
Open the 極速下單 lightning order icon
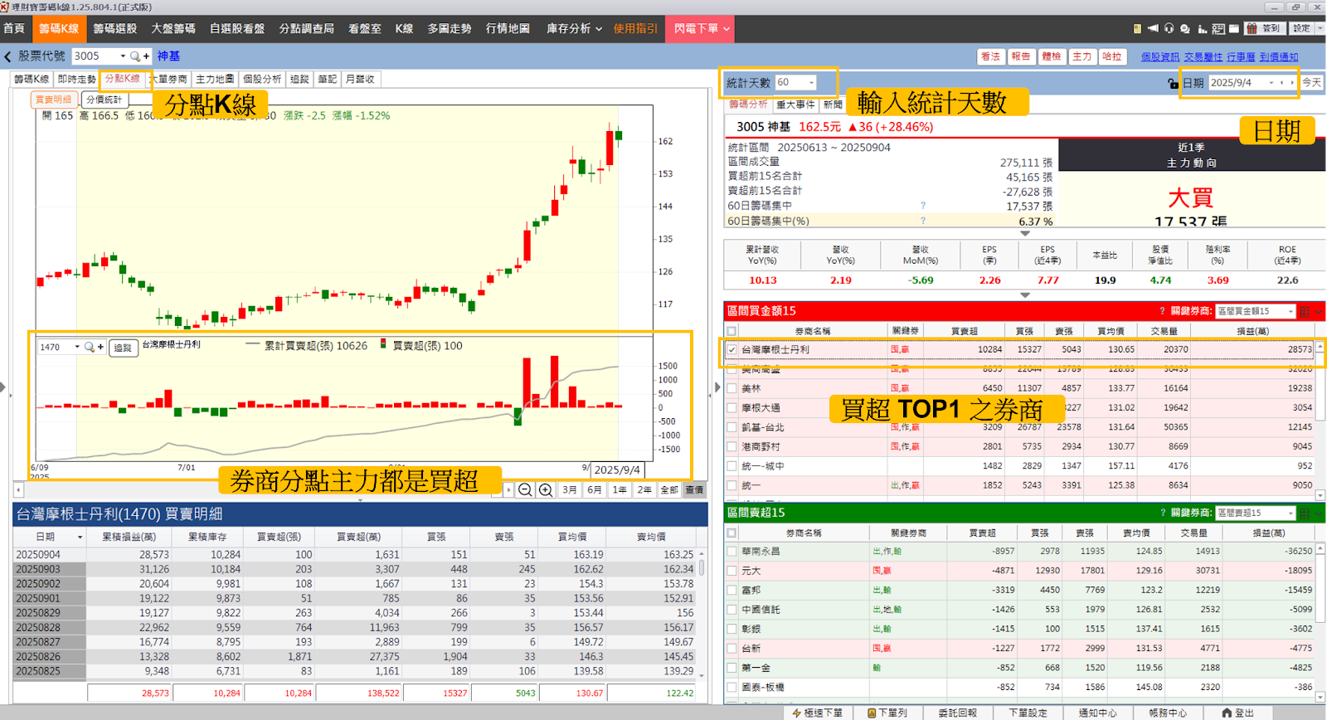click(797, 713)
